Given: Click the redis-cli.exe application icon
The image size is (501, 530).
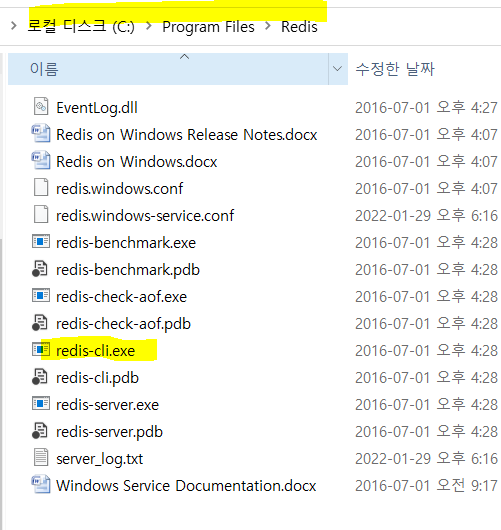Looking at the screenshot, I should (x=41, y=350).
